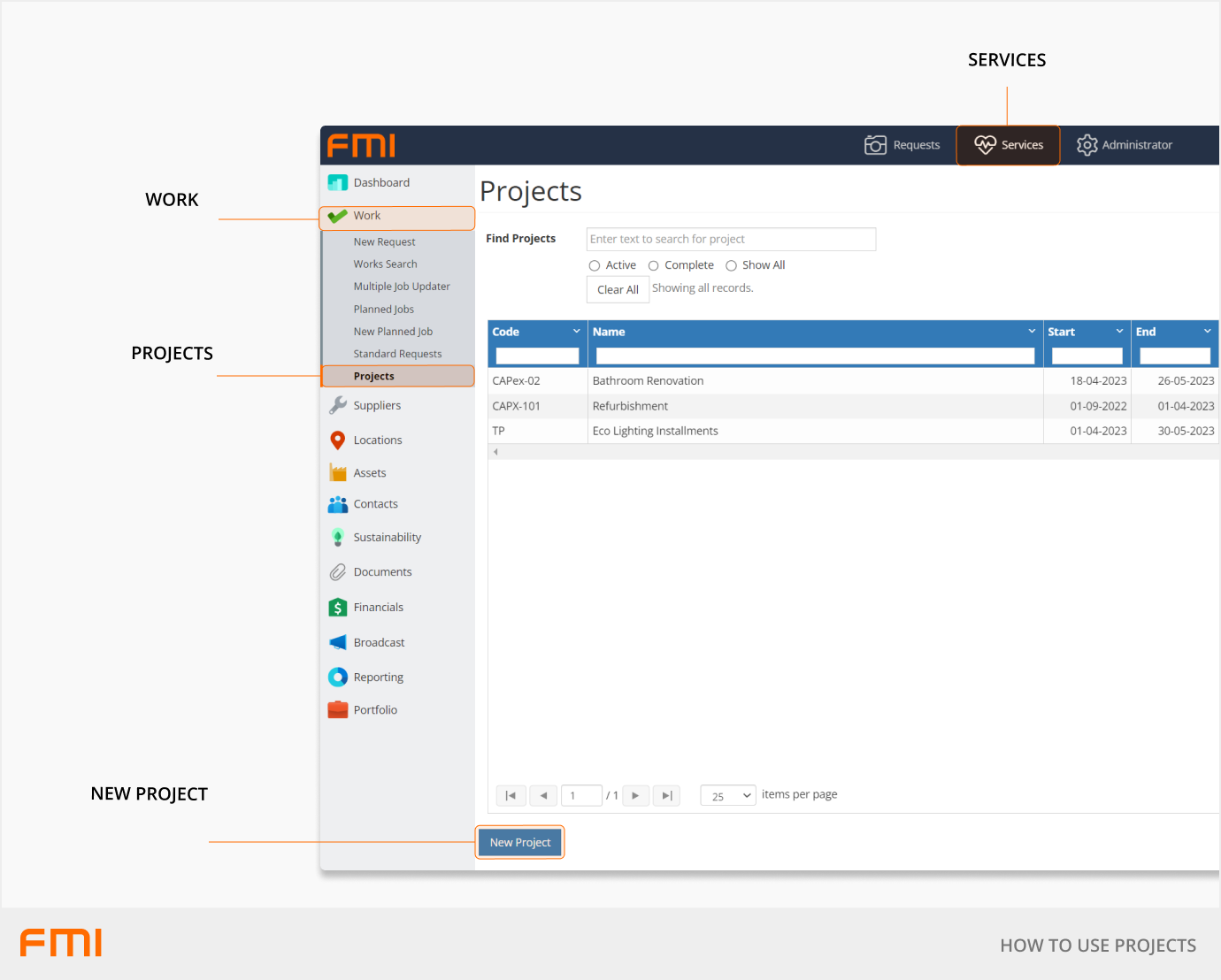Open the items per page dropdown
The height and width of the screenshot is (980, 1221).
(728, 796)
